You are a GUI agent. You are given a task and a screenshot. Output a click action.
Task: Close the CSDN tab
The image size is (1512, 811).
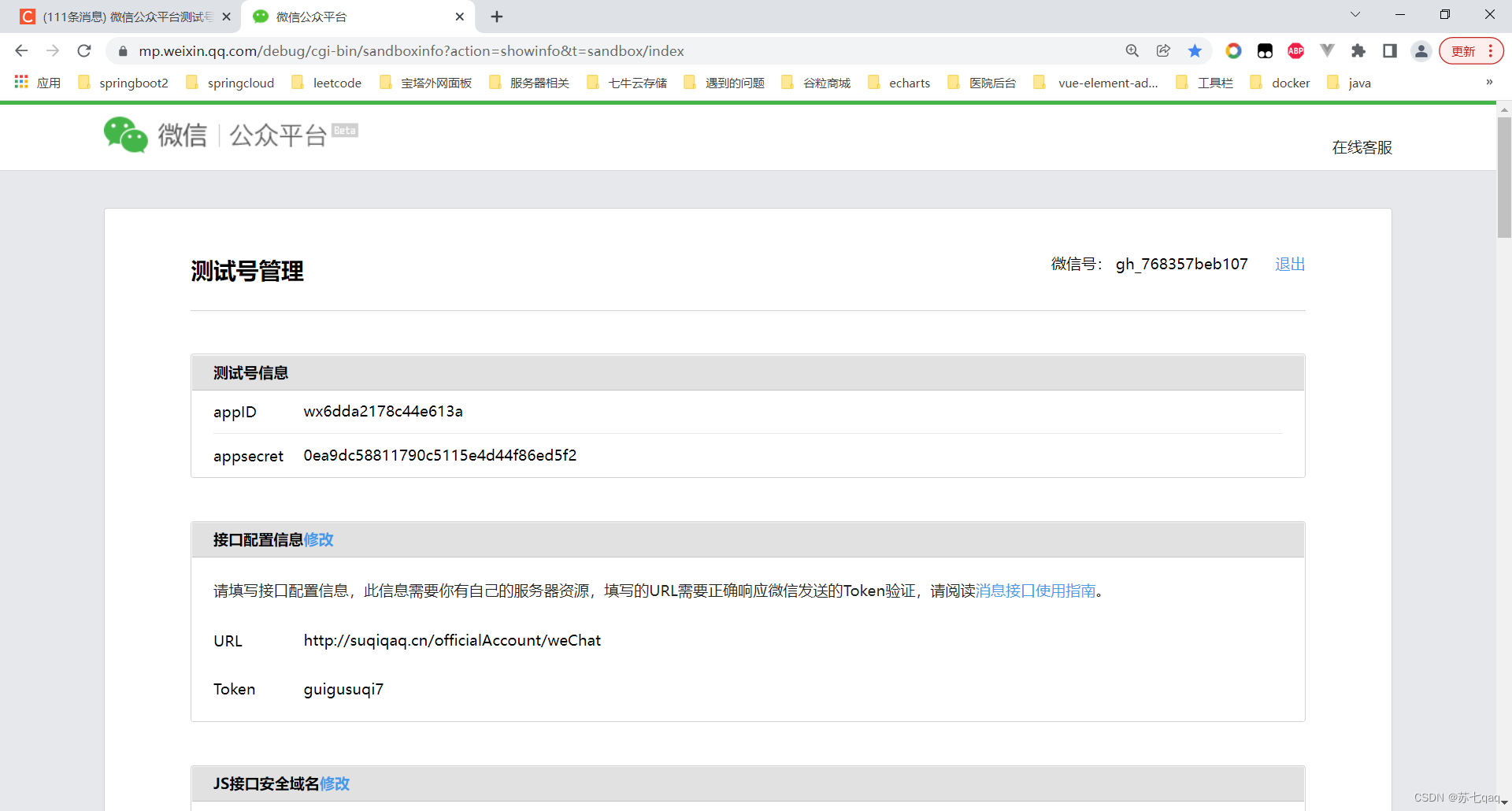(x=226, y=17)
